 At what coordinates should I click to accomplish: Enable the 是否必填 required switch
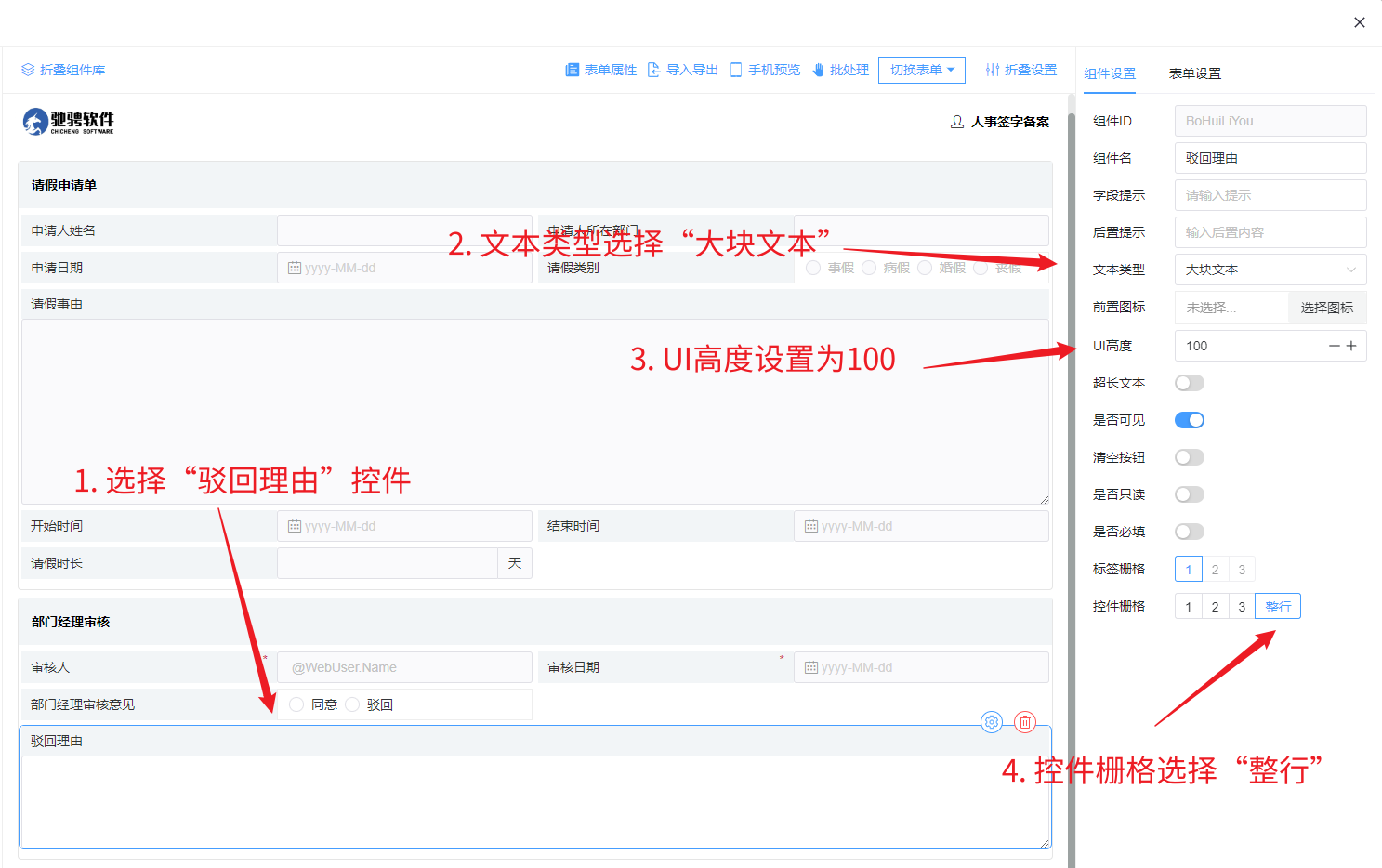1189,532
